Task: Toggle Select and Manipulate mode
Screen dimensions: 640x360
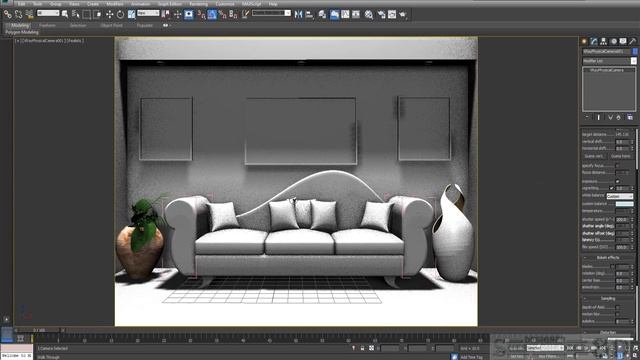Action: point(178,14)
